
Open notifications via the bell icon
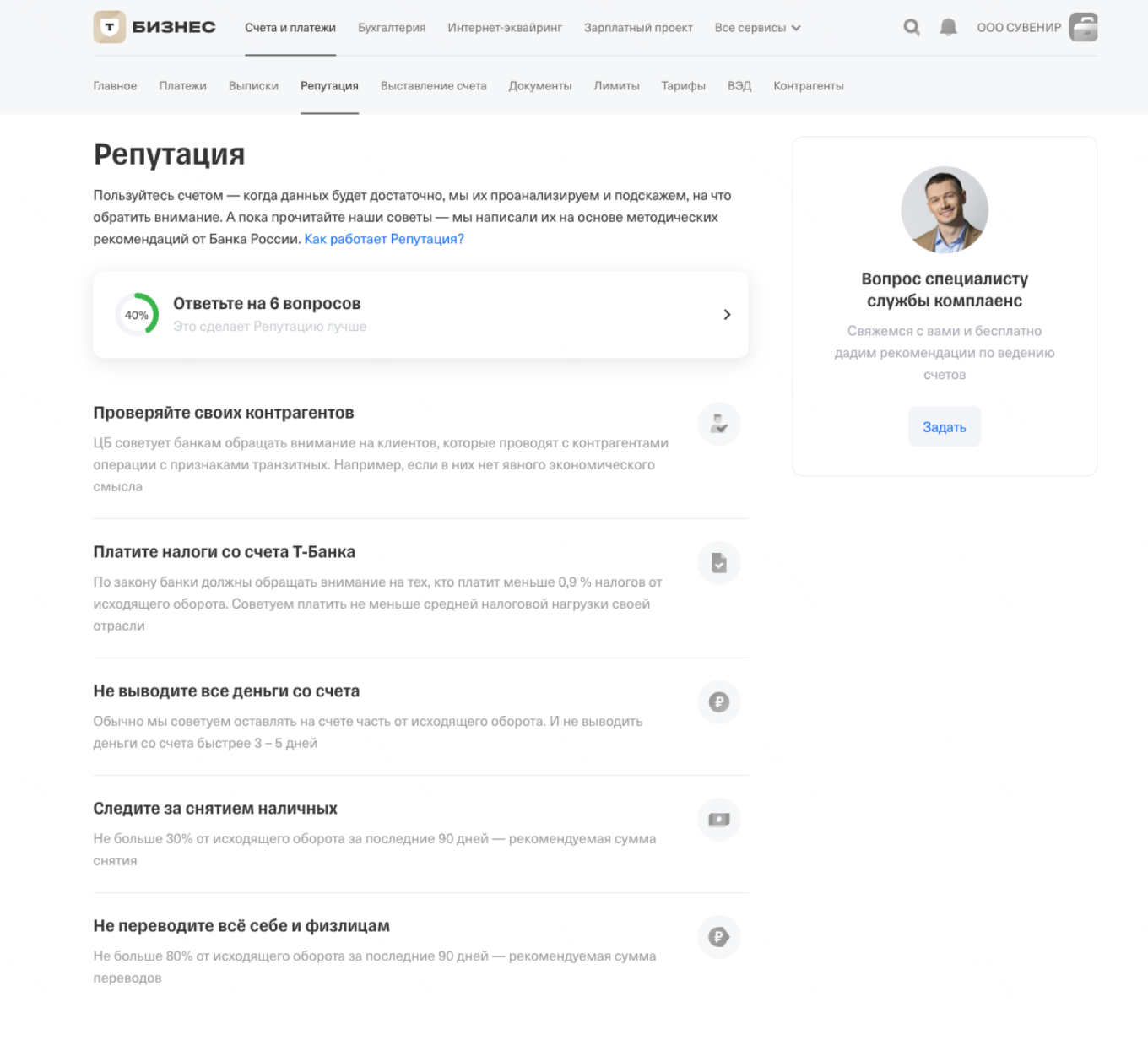[x=949, y=27]
